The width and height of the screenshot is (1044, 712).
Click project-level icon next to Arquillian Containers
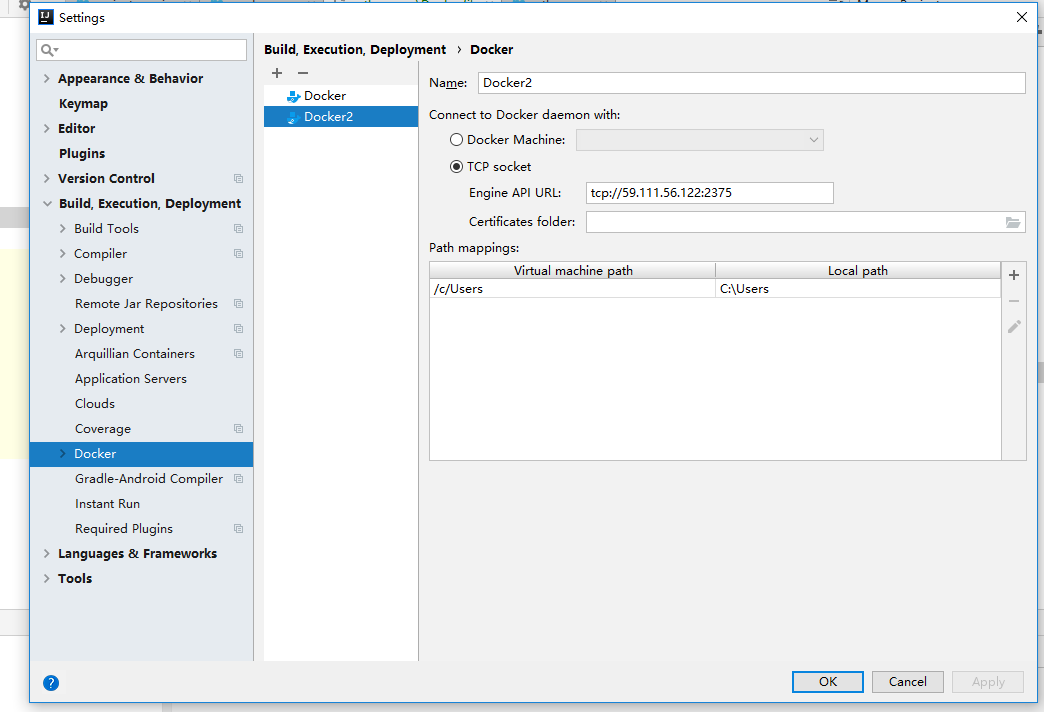[238, 354]
